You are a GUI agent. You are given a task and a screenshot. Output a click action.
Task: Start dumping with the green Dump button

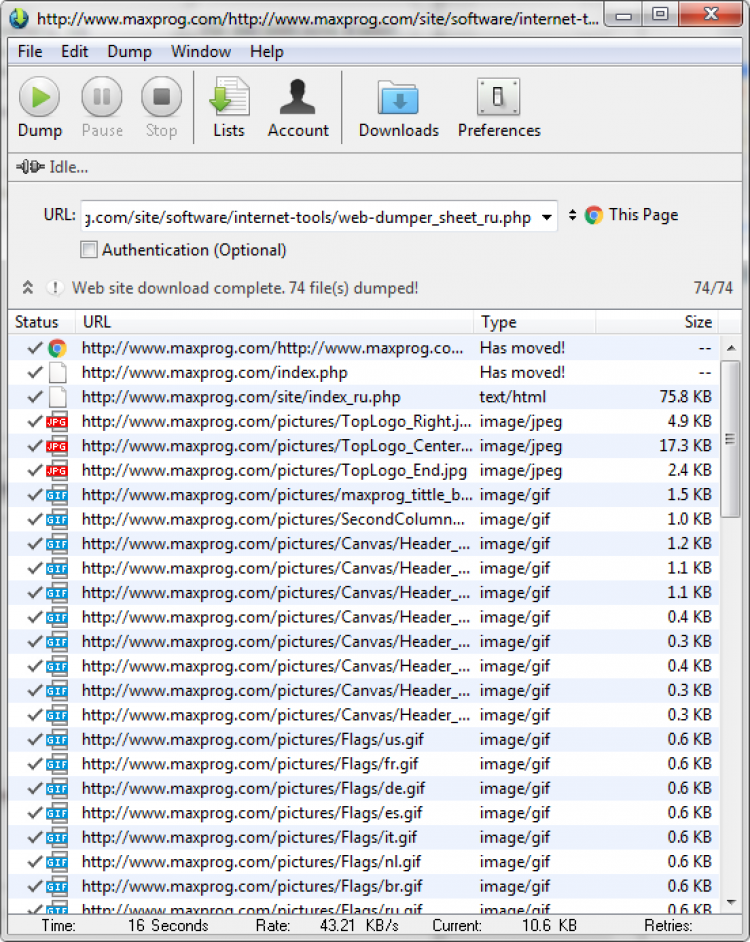tap(40, 108)
